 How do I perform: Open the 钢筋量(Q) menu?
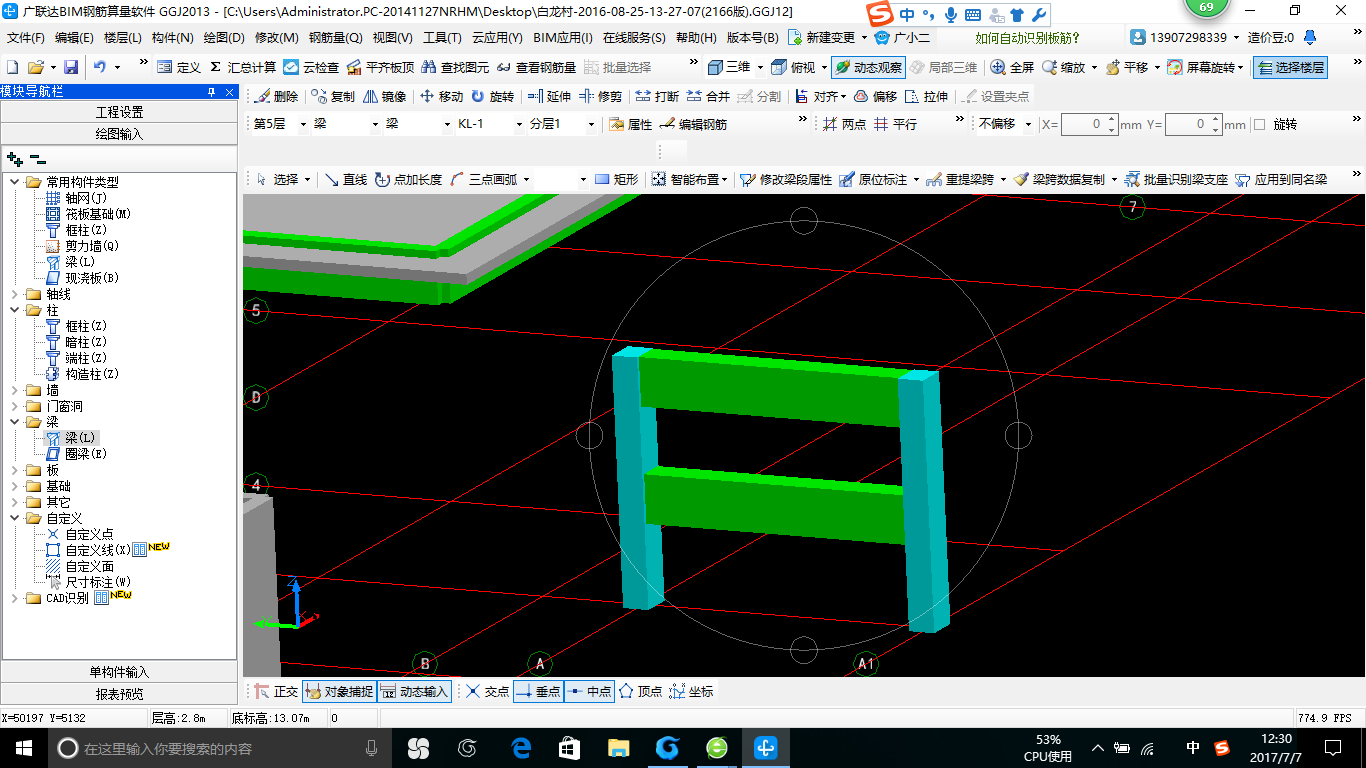click(335, 38)
